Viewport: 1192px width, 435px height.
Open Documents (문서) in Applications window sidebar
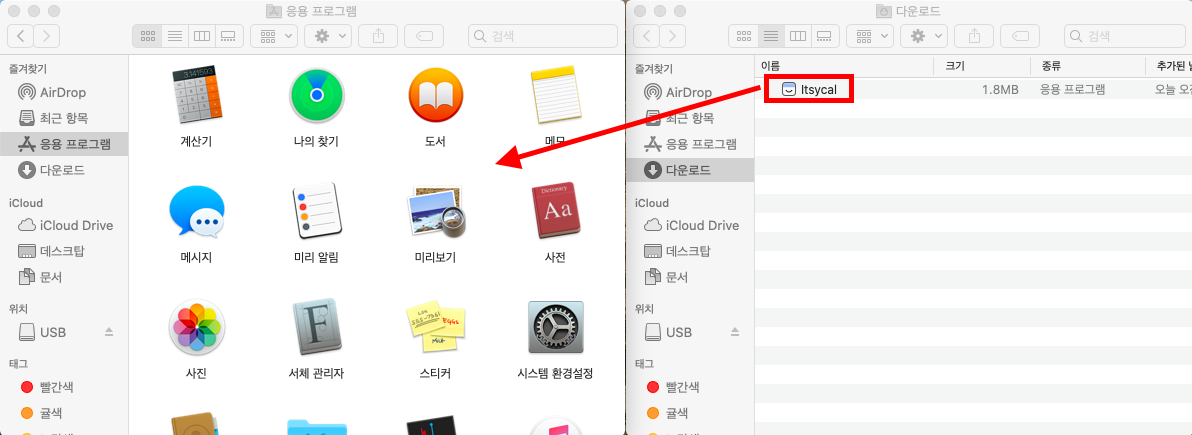pos(64,277)
